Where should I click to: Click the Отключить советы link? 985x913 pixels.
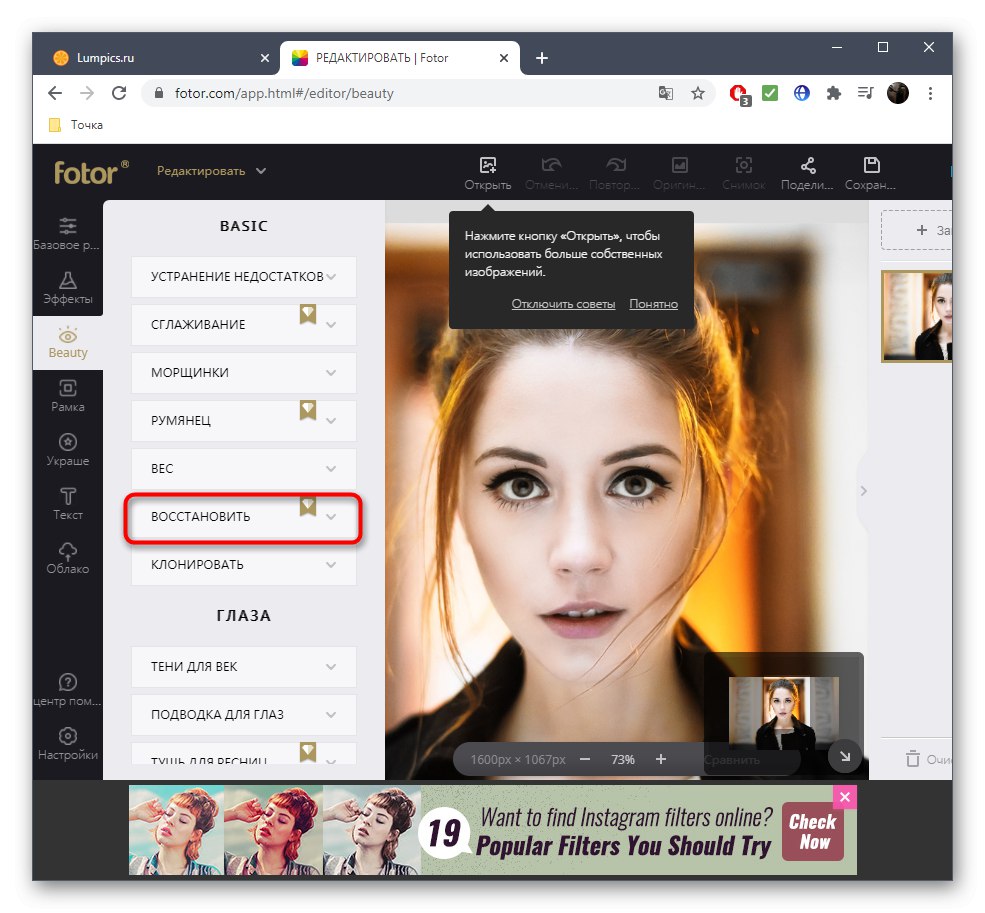(563, 304)
